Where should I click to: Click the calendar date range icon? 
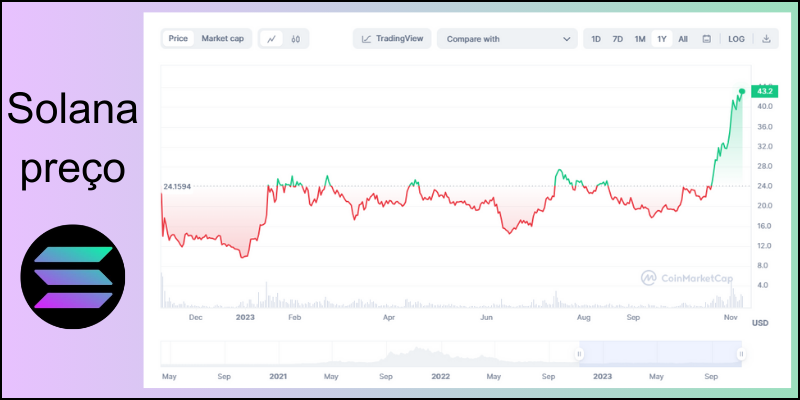706,39
